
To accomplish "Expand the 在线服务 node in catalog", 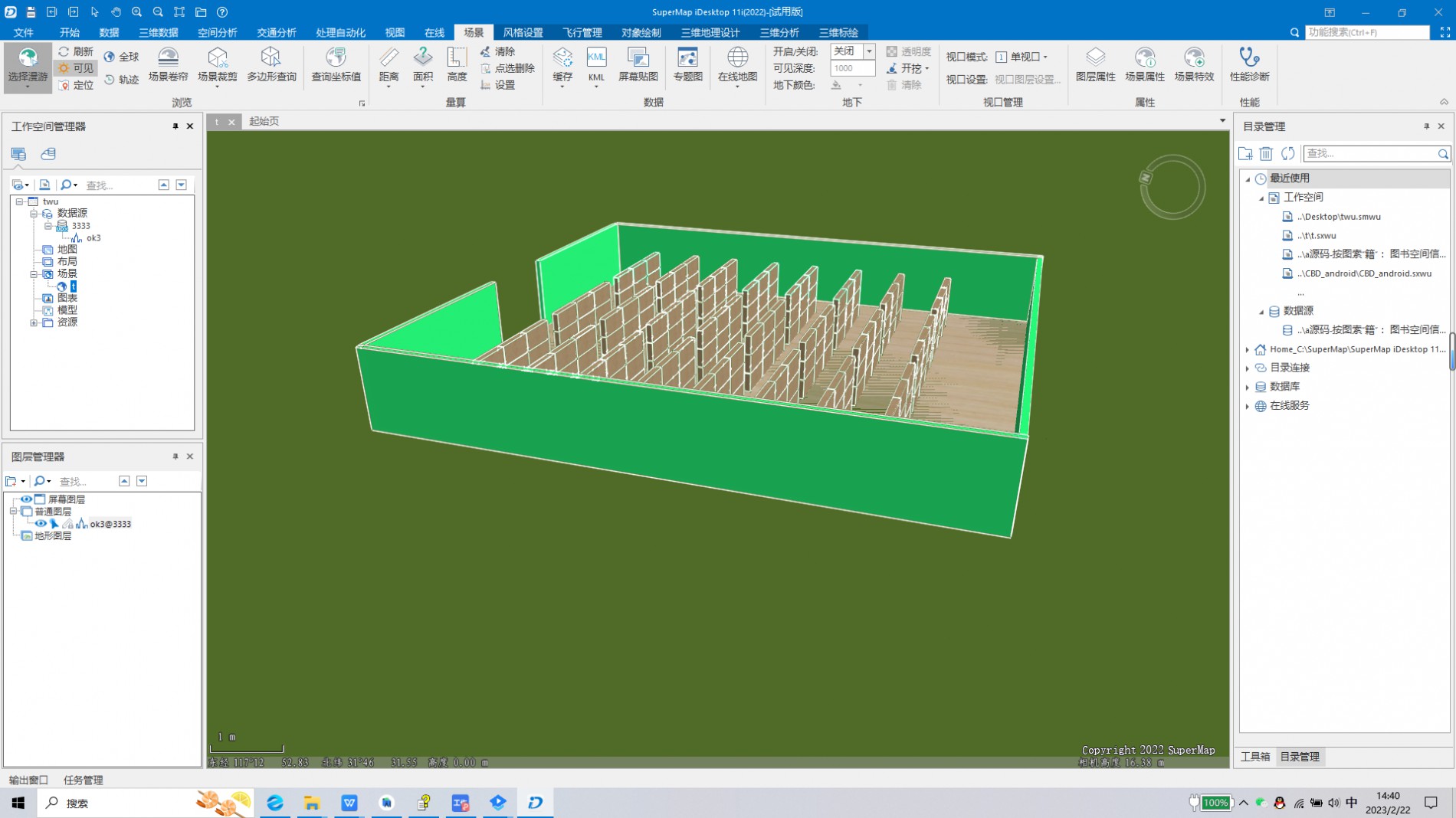I will pyautogui.click(x=1248, y=407).
